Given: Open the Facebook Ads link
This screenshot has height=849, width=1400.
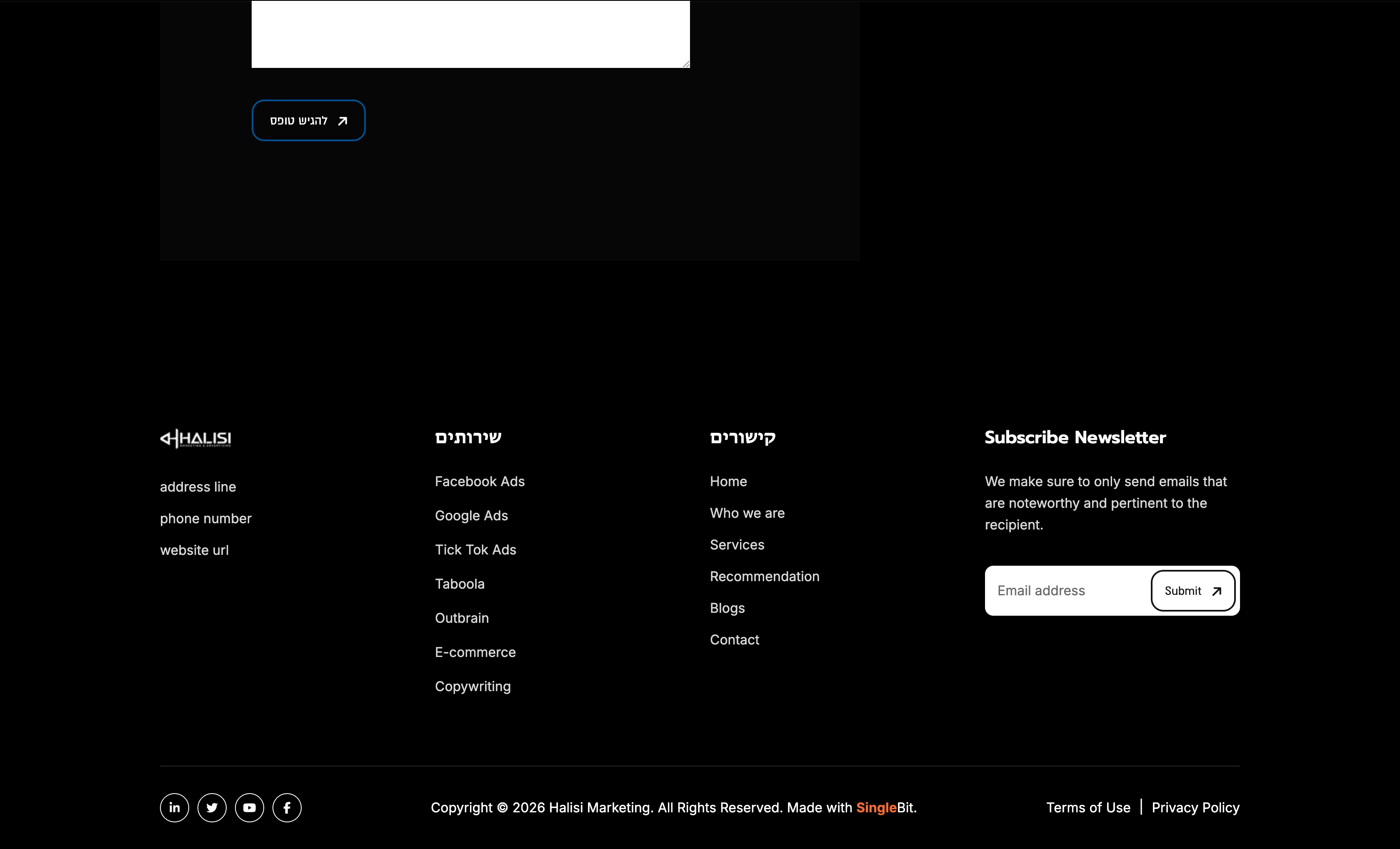Looking at the screenshot, I should point(480,482).
